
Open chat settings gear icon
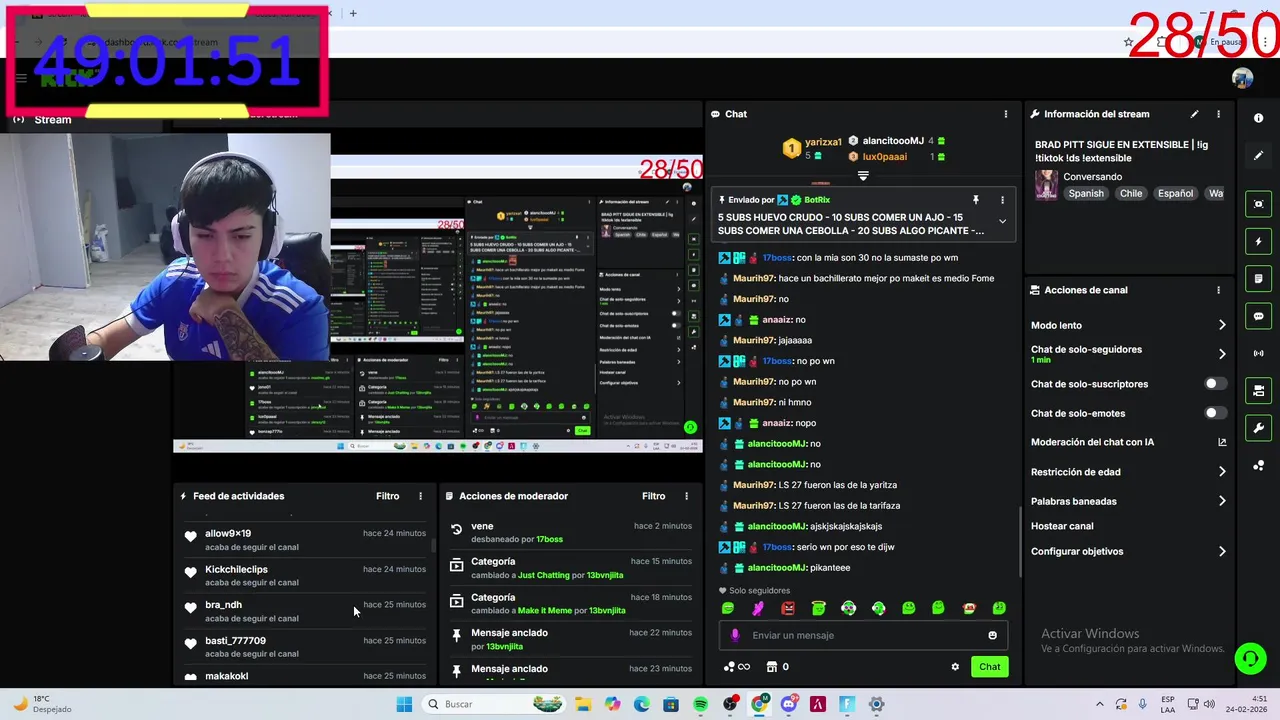[x=955, y=667]
